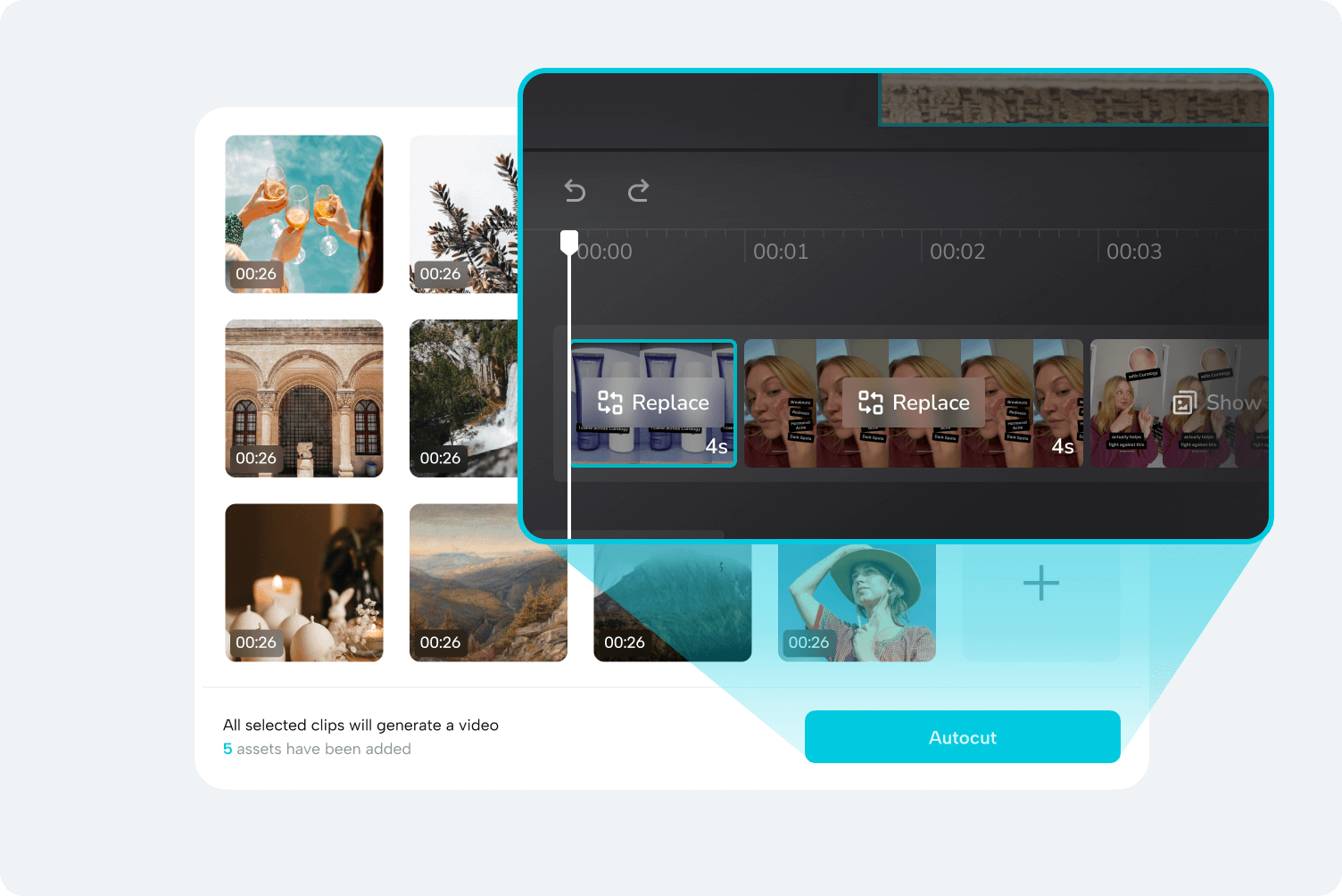
Task: Click the 4s duration on face clip
Action: [x=1063, y=445]
